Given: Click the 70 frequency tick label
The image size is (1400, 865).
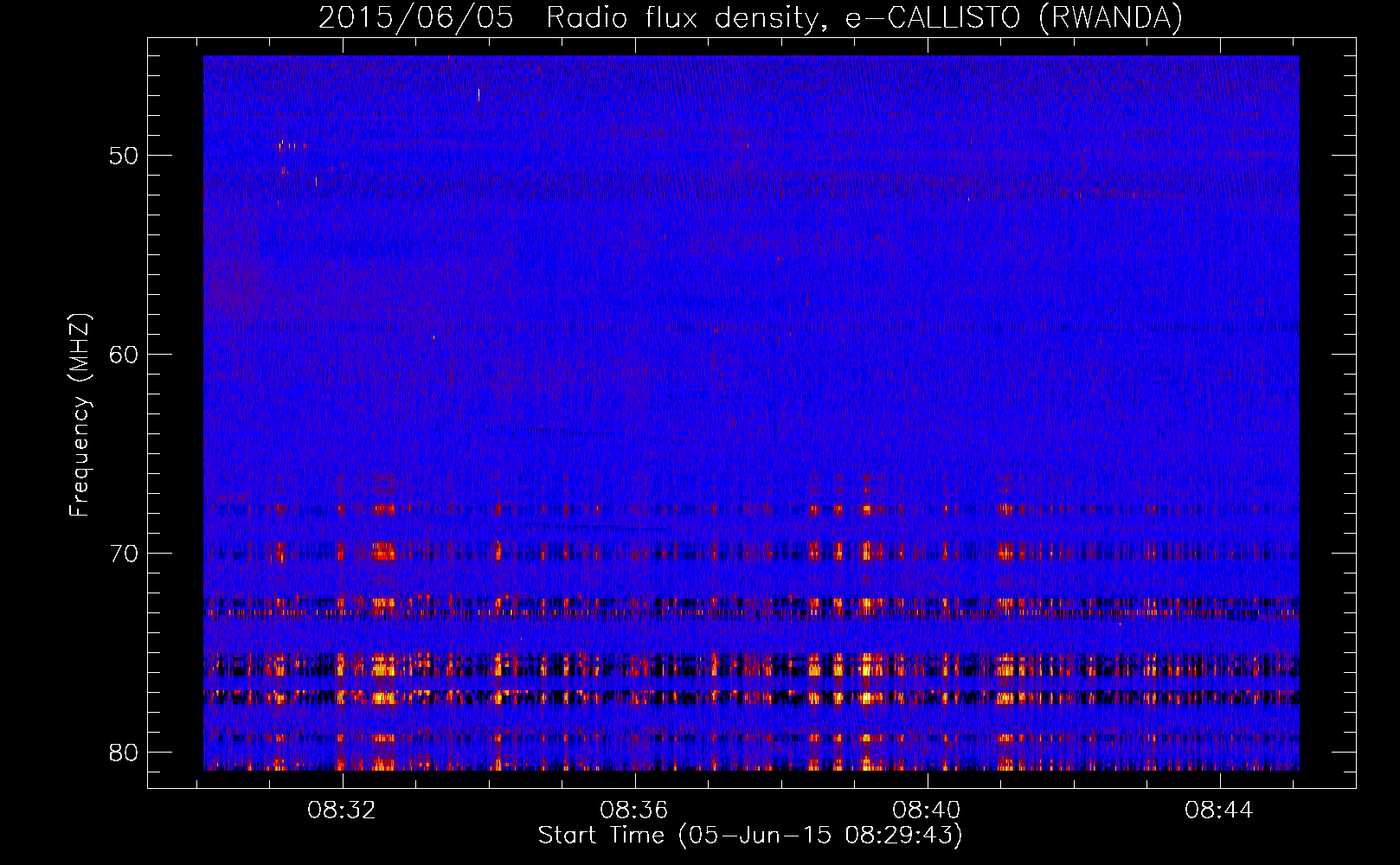Looking at the screenshot, I should [124, 554].
